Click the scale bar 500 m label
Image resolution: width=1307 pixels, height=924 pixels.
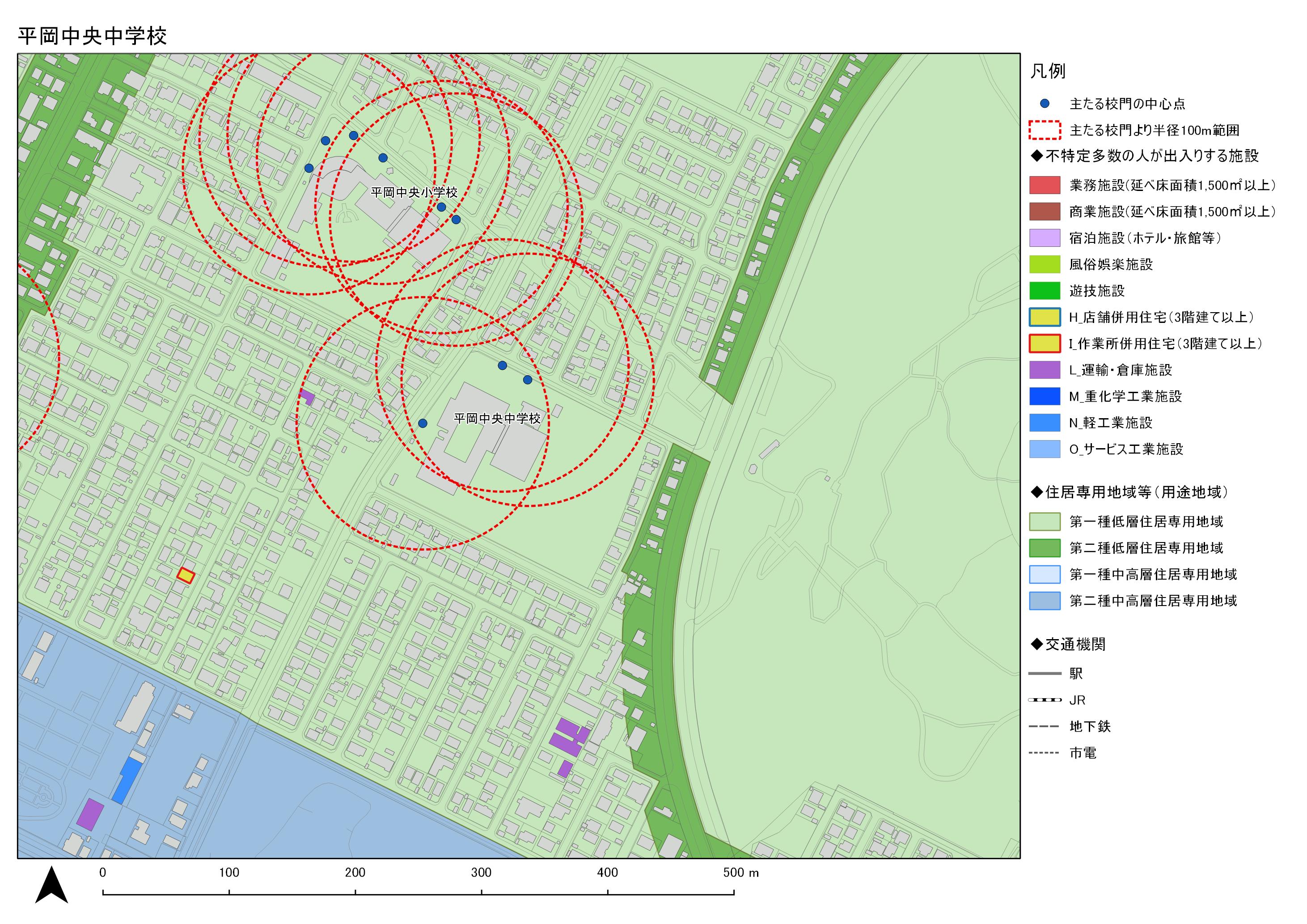tap(740, 873)
